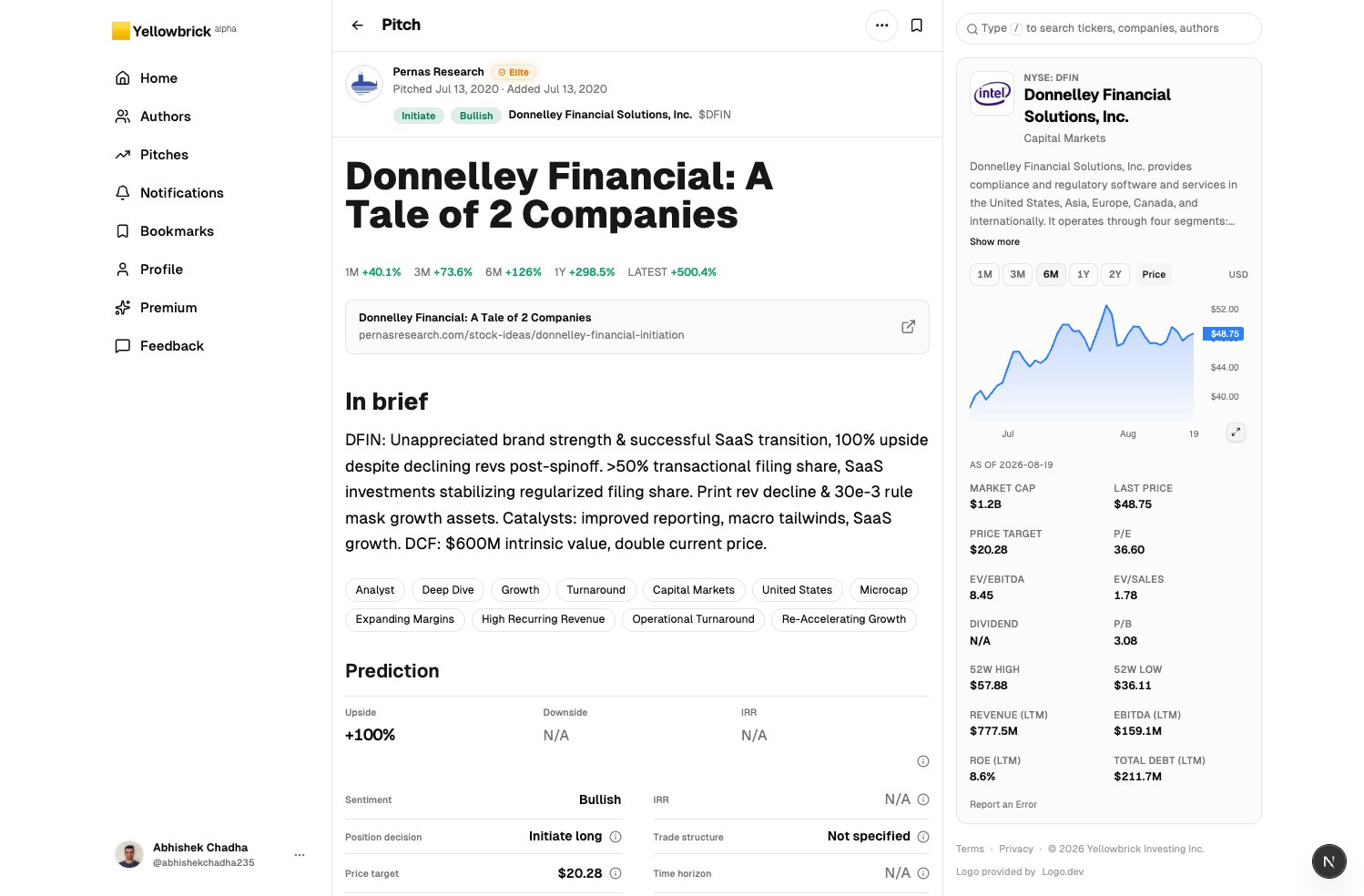Switch chart to 6M range
The width and height of the screenshot is (1364, 896).
(1051, 274)
